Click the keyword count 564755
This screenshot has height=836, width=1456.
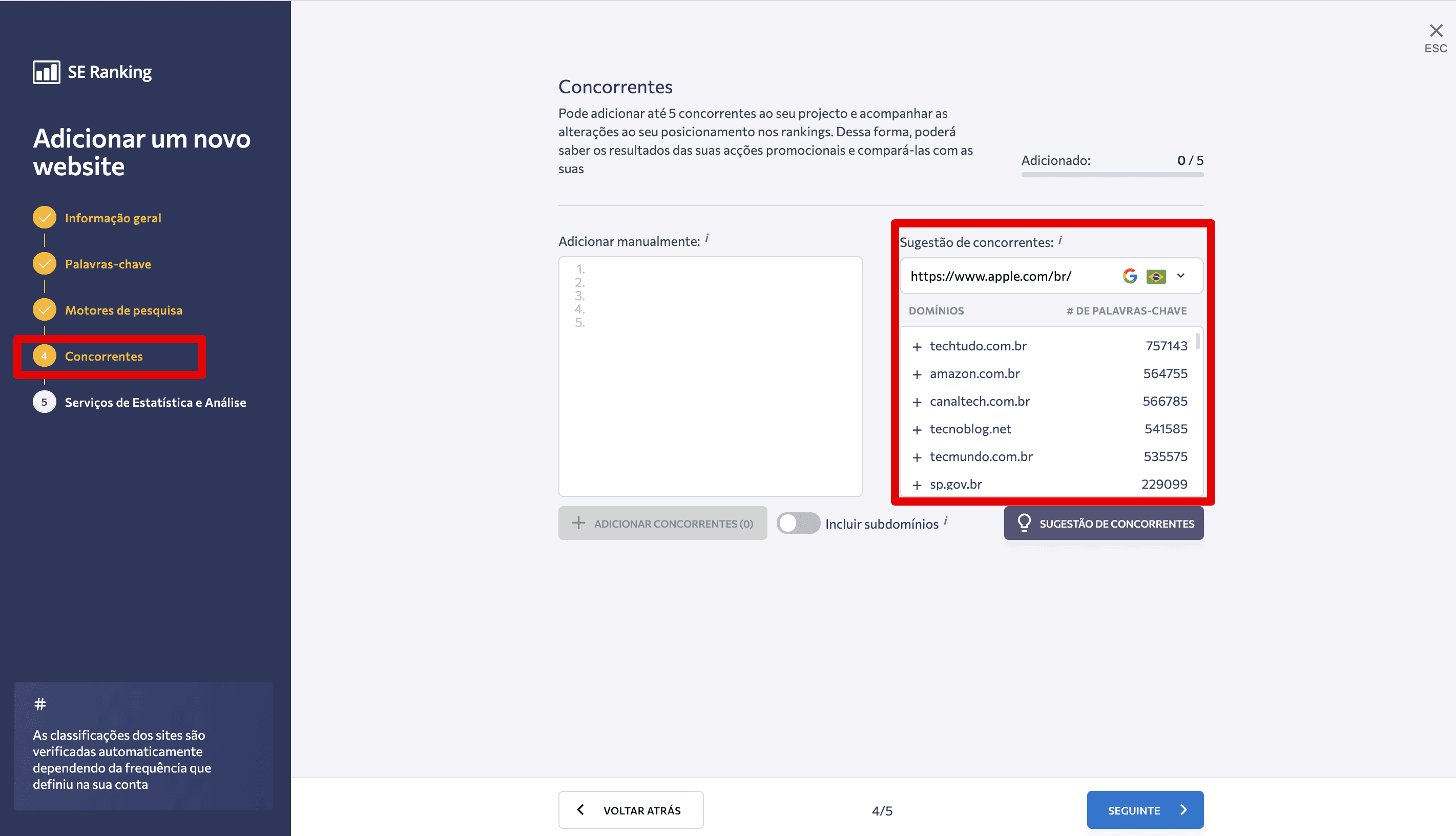tap(1165, 373)
